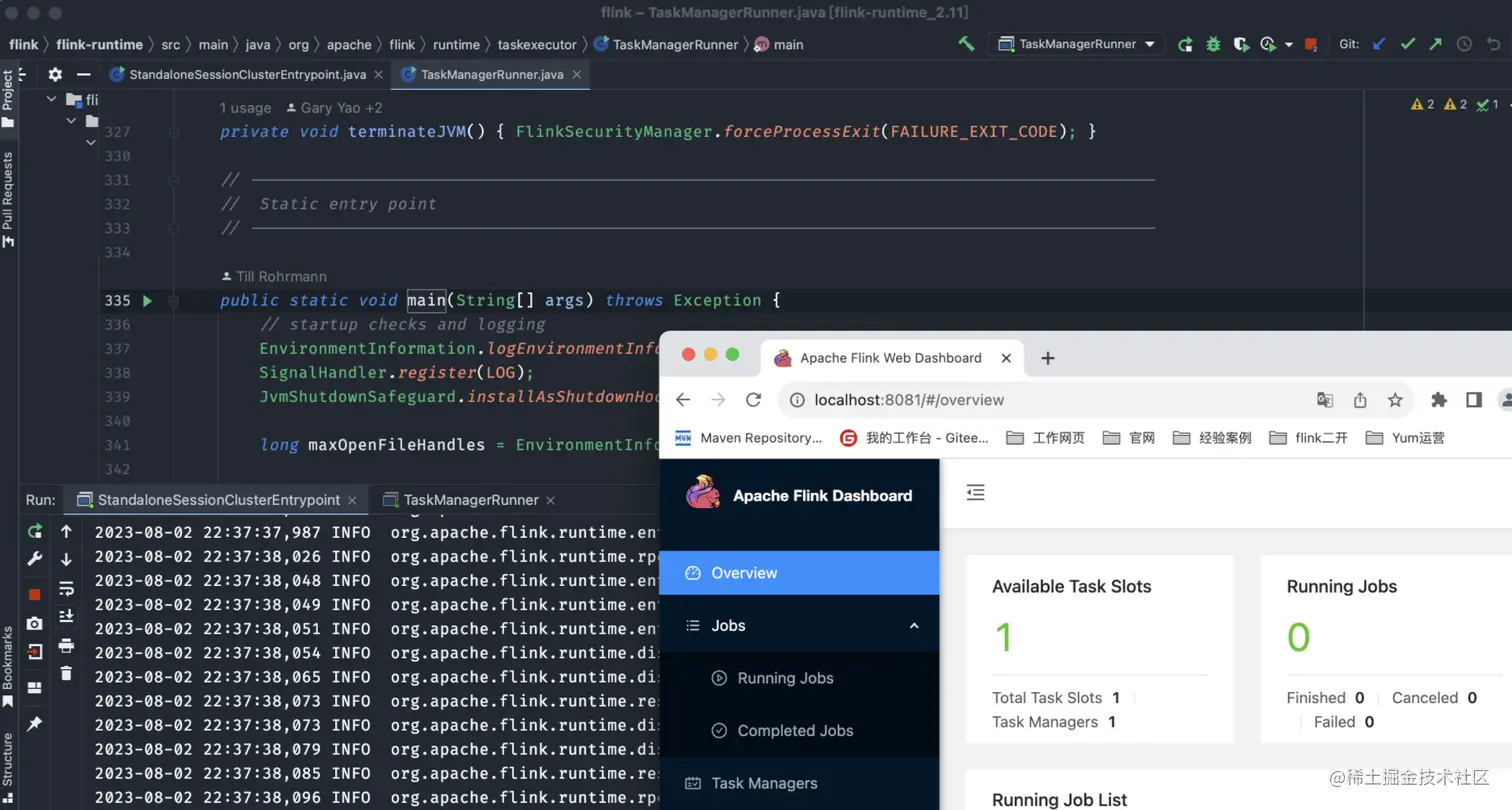Toggle the browser side panel icon
The width and height of the screenshot is (1512, 810).
pos(1474,400)
